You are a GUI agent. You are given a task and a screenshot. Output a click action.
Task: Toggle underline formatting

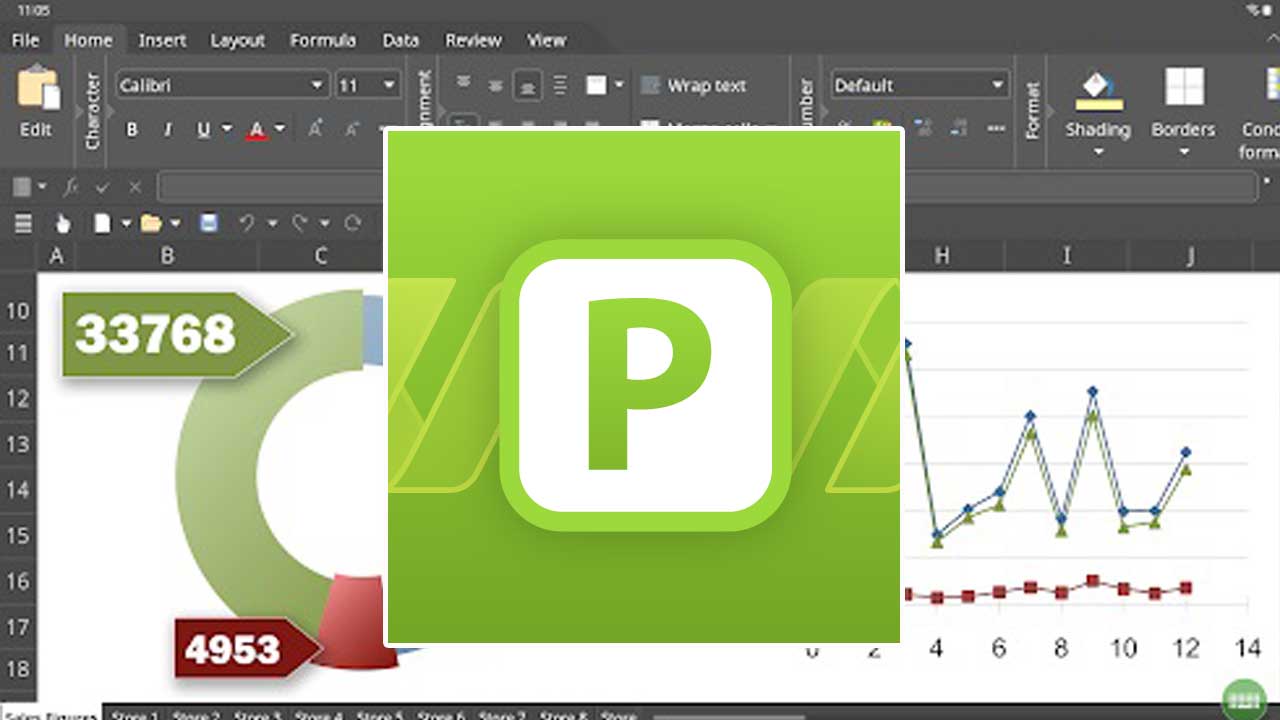(204, 130)
